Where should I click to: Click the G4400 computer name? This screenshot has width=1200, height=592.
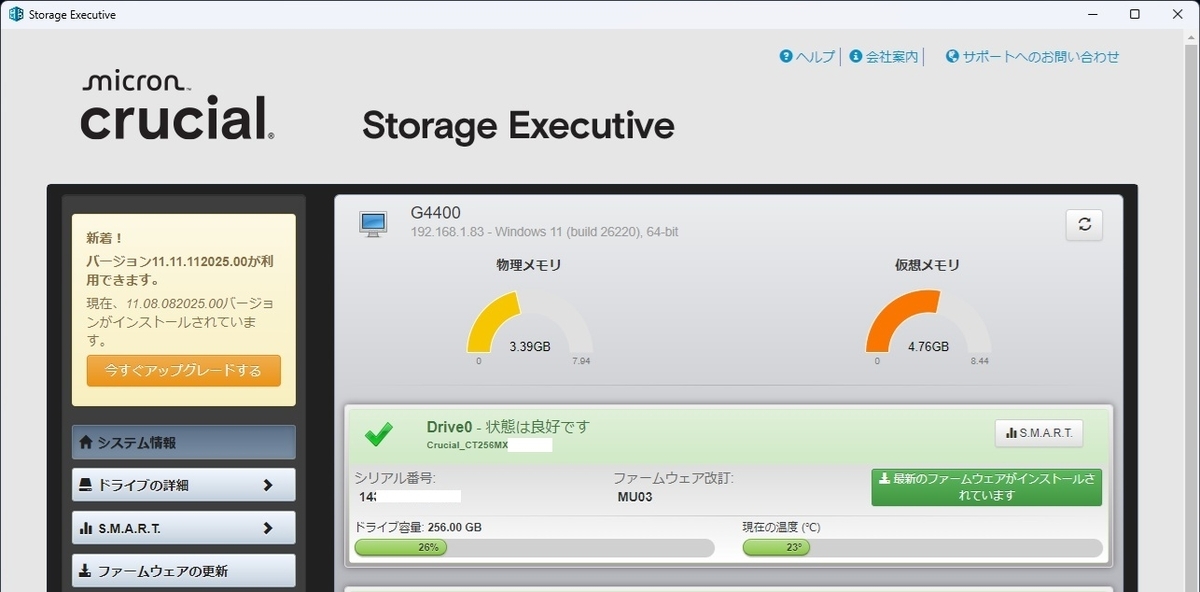point(435,212)
